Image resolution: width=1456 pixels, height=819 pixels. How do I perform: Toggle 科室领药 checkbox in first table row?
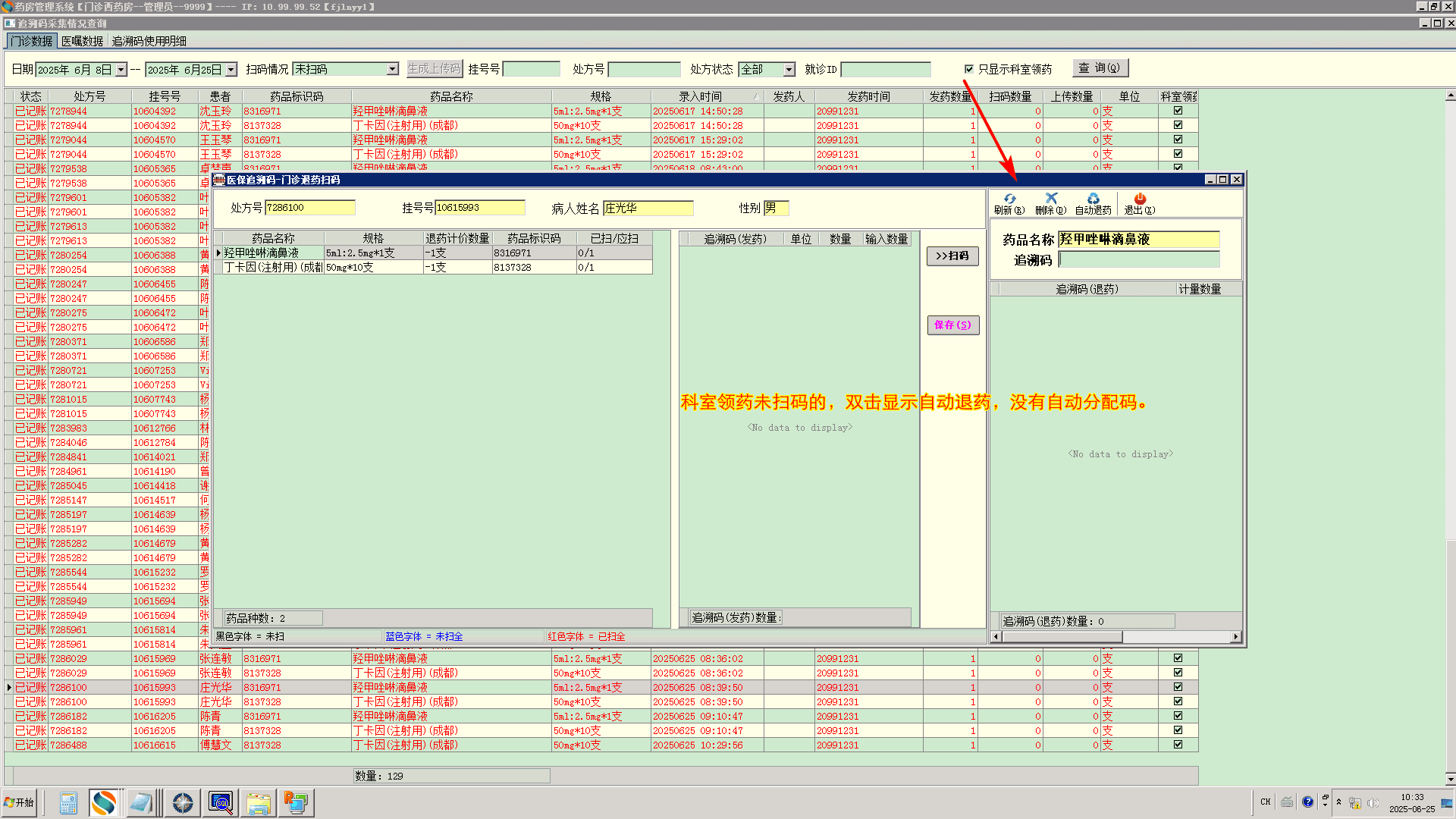(x=1178, y=111)
